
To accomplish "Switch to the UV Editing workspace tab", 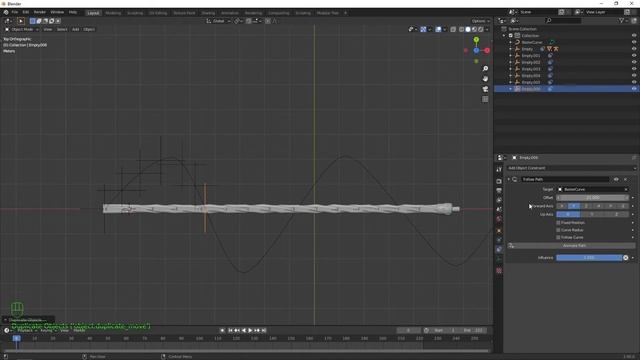I will point(158,13).
